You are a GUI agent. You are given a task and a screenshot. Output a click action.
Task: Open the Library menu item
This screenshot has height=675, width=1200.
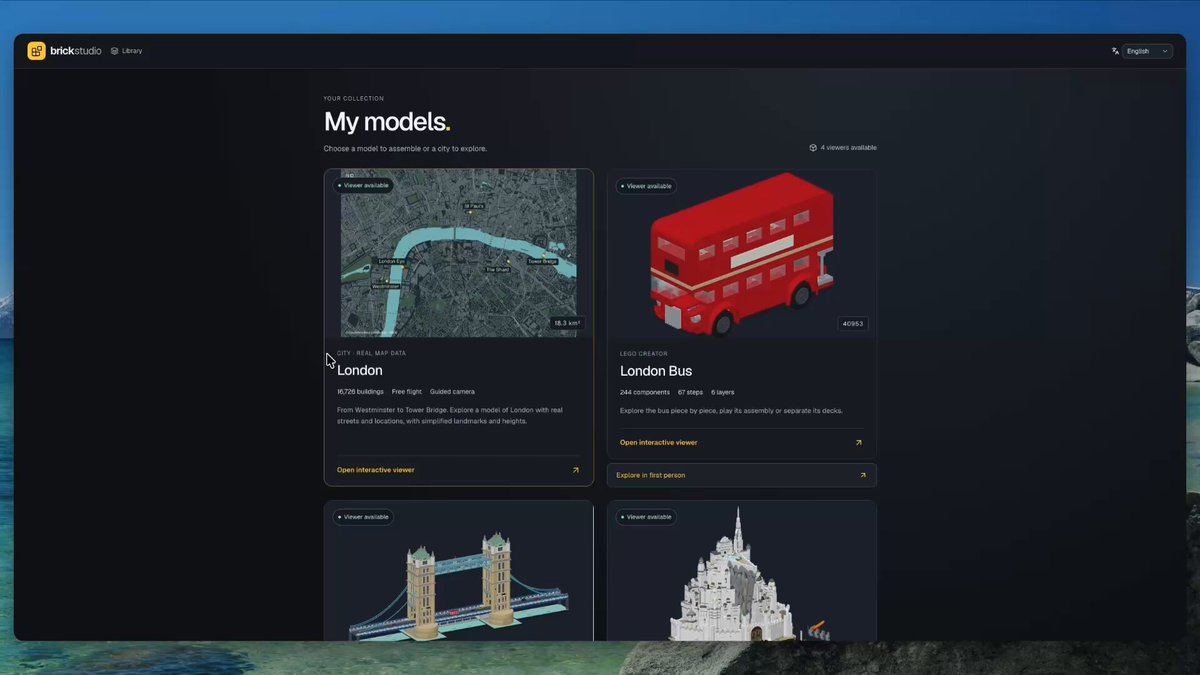pos(127,51)
